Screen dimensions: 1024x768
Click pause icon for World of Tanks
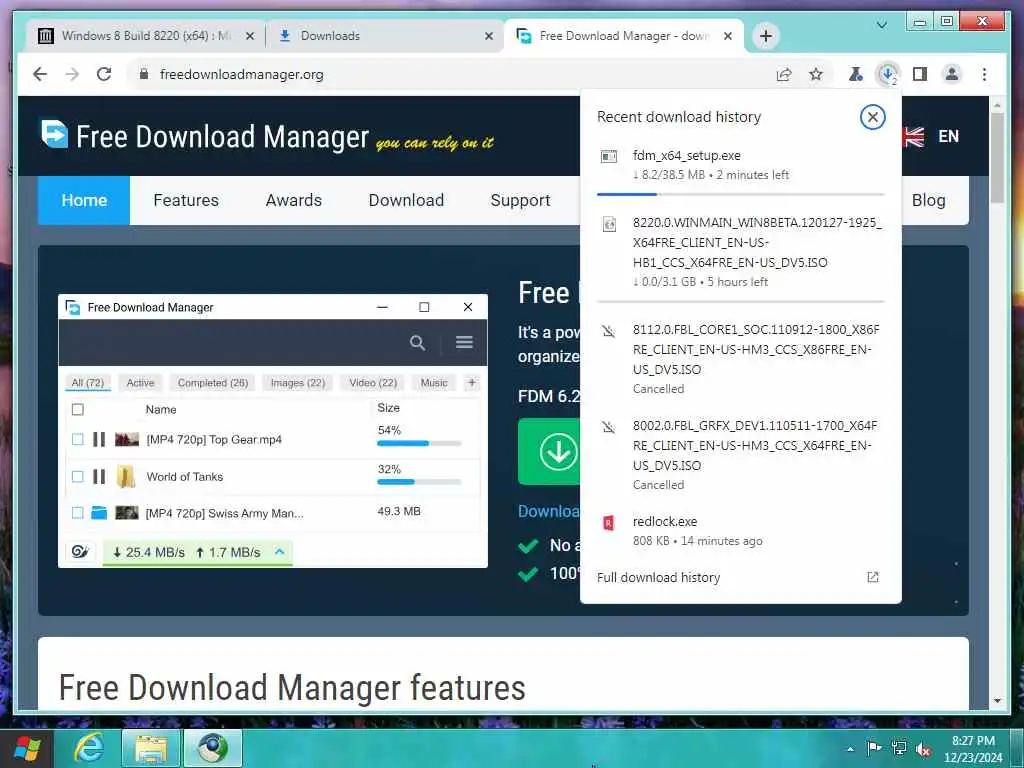(x=99, y=477)
